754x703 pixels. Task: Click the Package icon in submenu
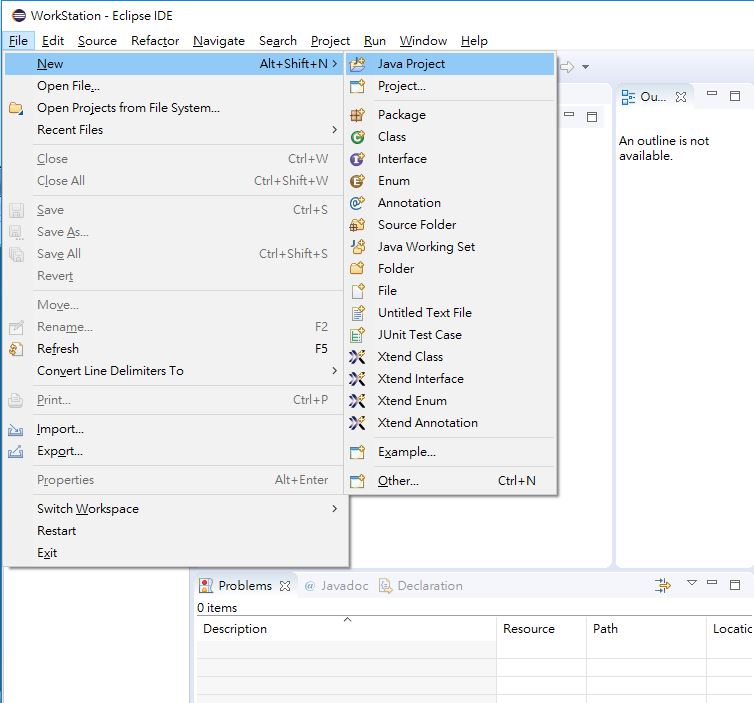tap(358, 115)
